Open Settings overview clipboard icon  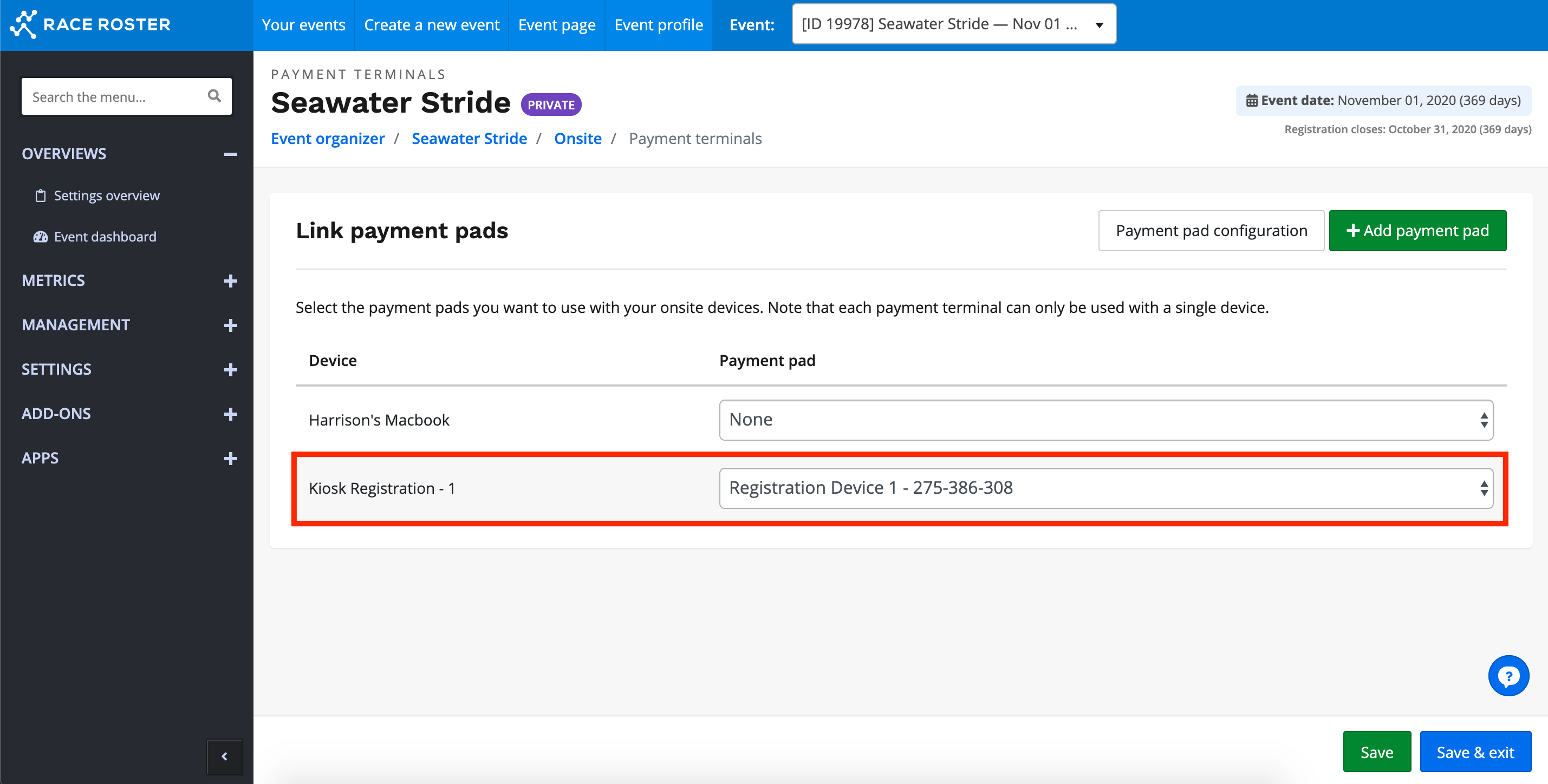point(40,196)
